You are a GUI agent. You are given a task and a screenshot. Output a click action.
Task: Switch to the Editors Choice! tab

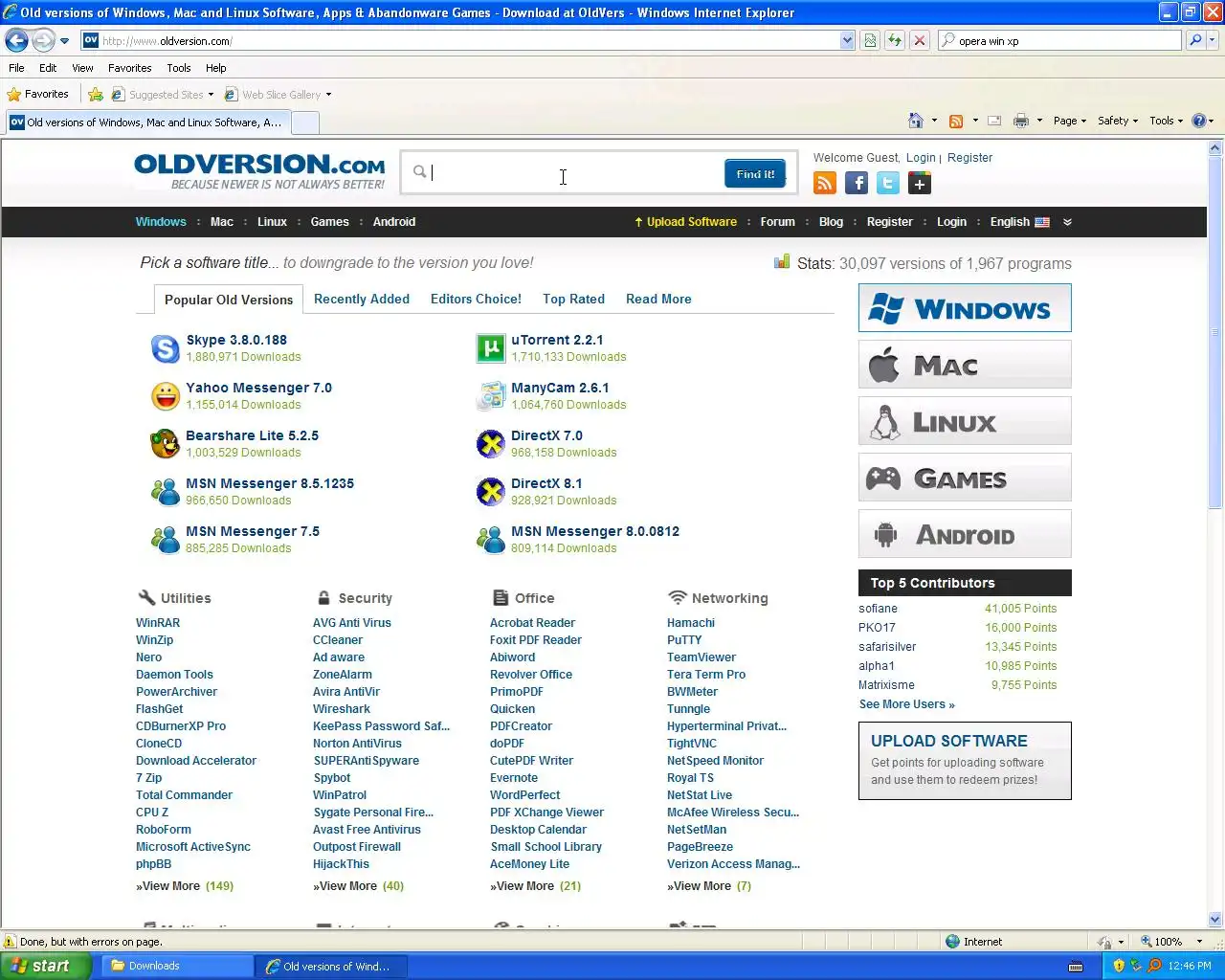coord(476,299)
